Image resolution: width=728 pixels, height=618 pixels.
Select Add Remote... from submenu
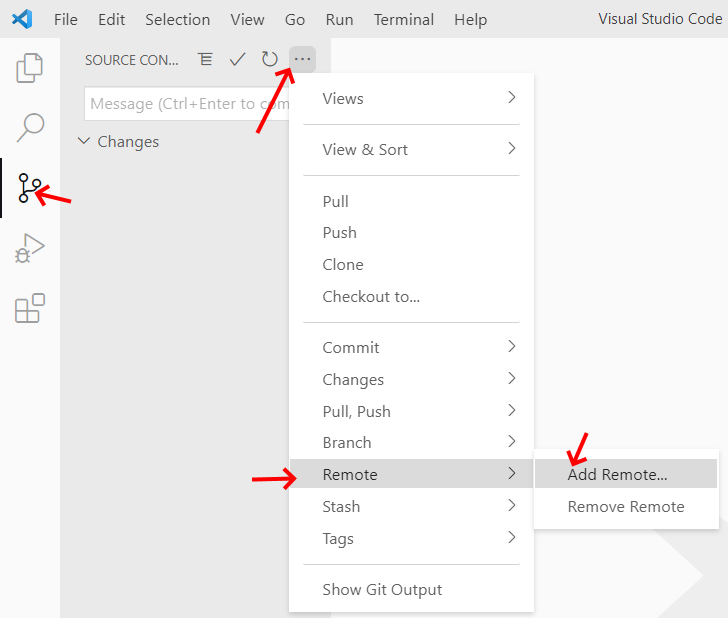point(617,475)
